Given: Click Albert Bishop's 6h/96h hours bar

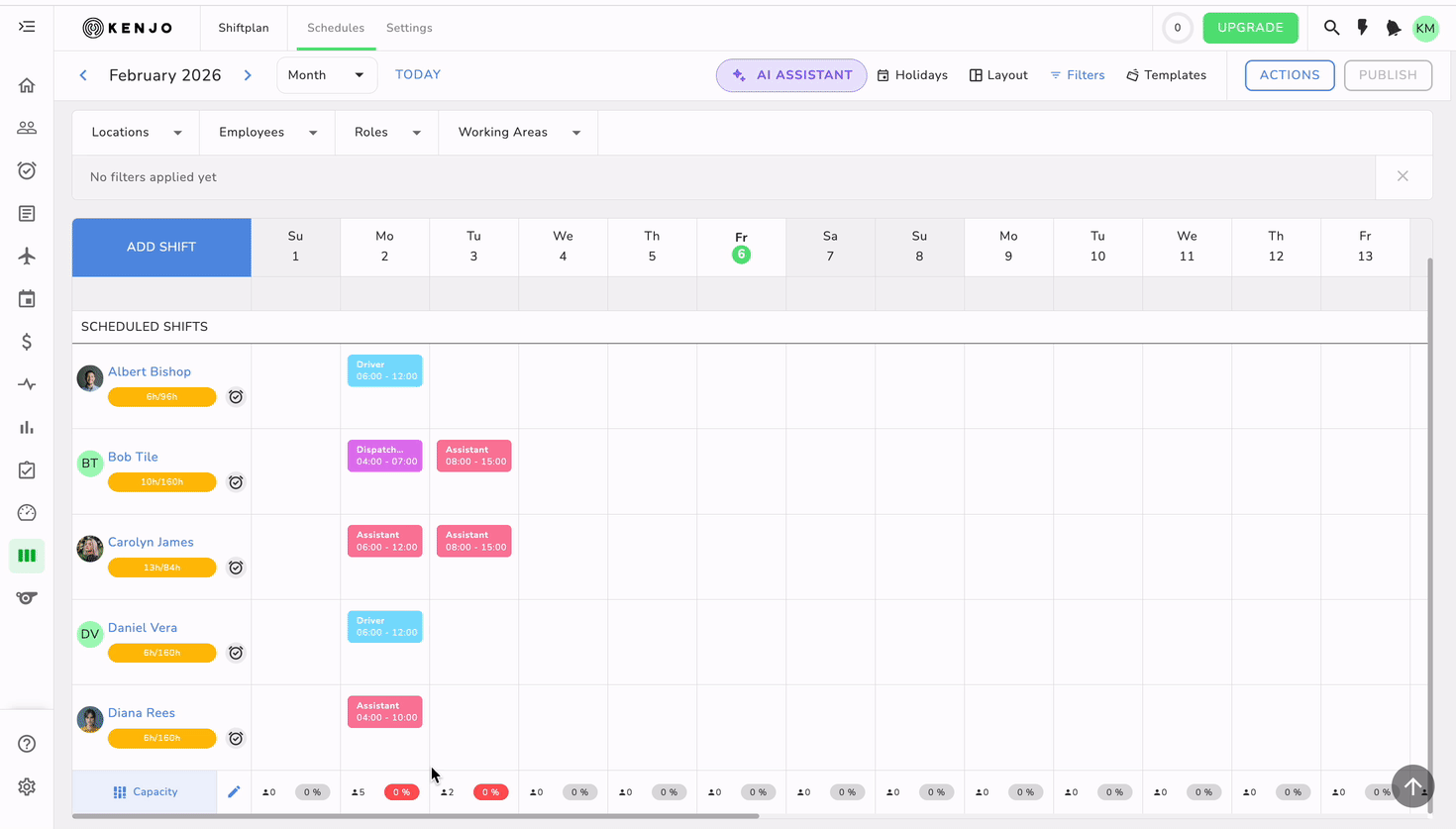Looking at the screenshot, I should [162, 397].
